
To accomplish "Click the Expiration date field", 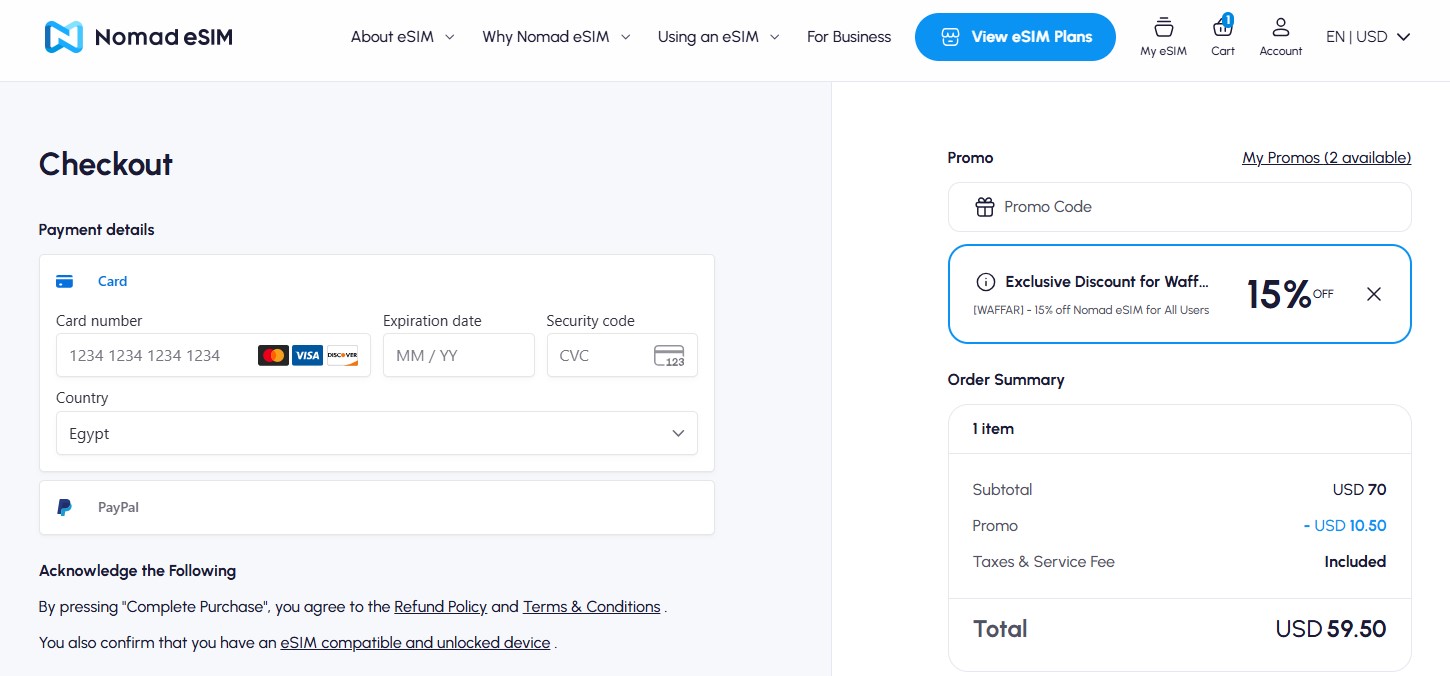I will [x=459, y=355].
